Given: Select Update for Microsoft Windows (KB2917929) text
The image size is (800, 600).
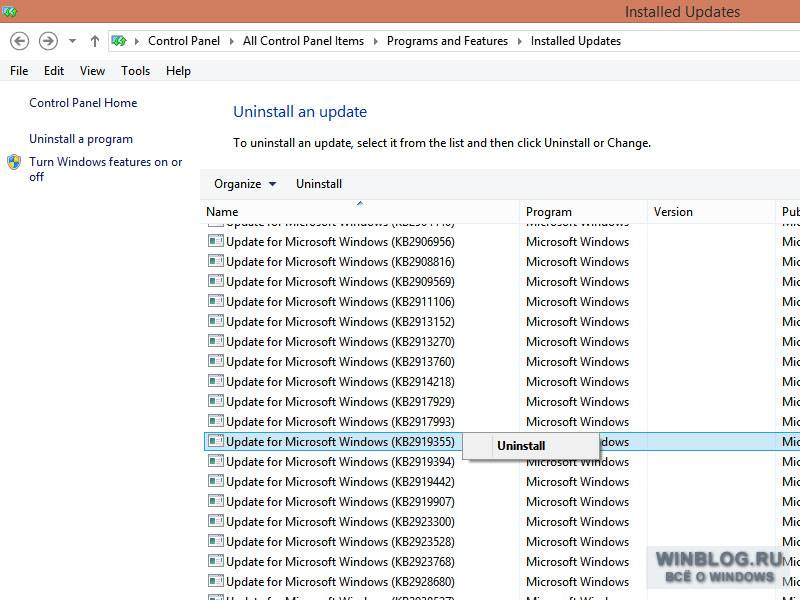Looking at the screenshot, I should tap(340, 402).
